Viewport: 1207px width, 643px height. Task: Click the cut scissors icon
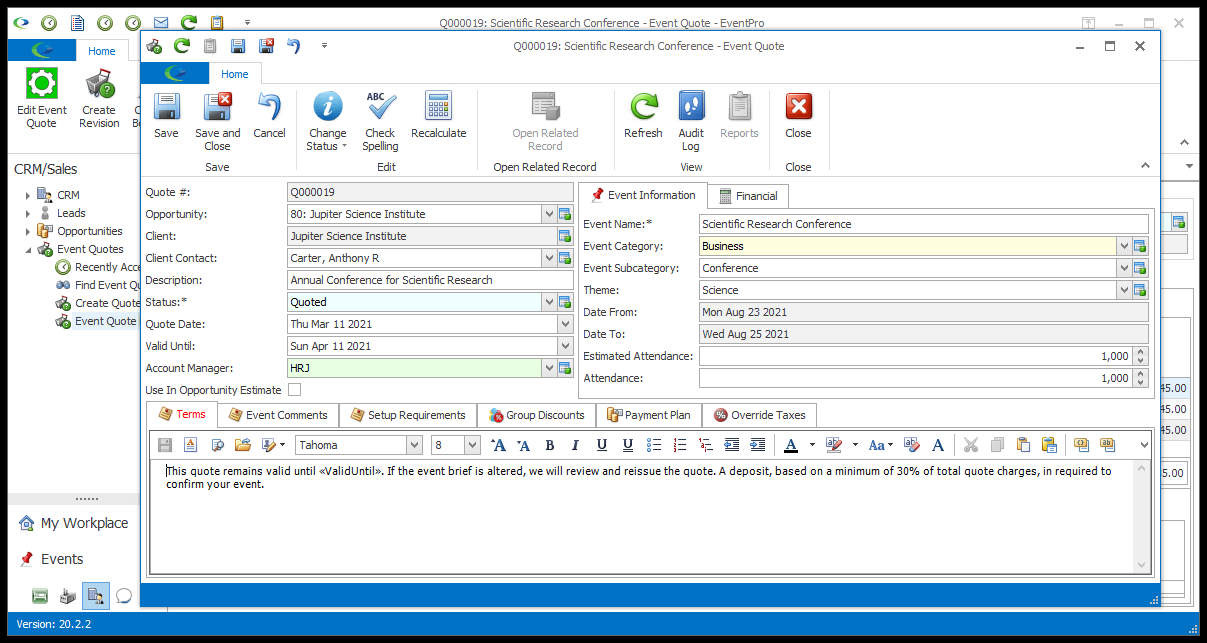(971, 445)
